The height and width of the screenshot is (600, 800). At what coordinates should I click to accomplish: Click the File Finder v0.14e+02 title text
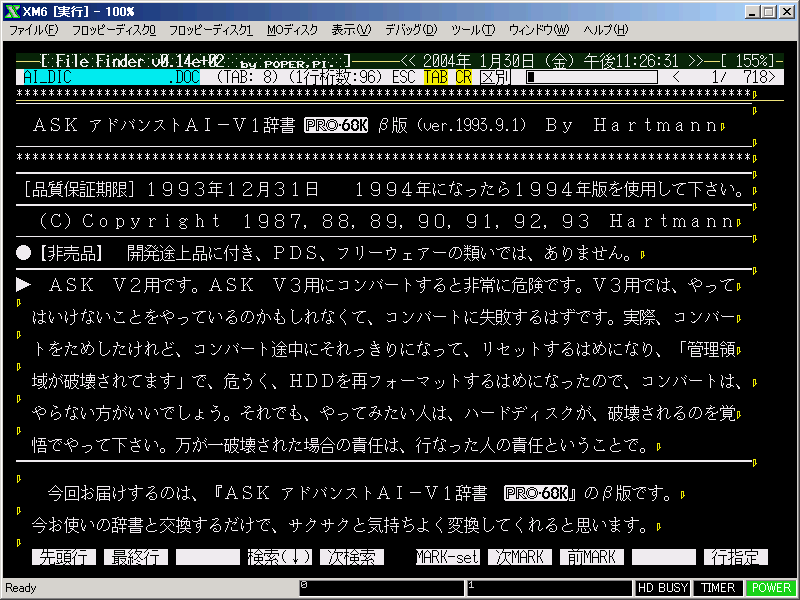tap(140, 61)
